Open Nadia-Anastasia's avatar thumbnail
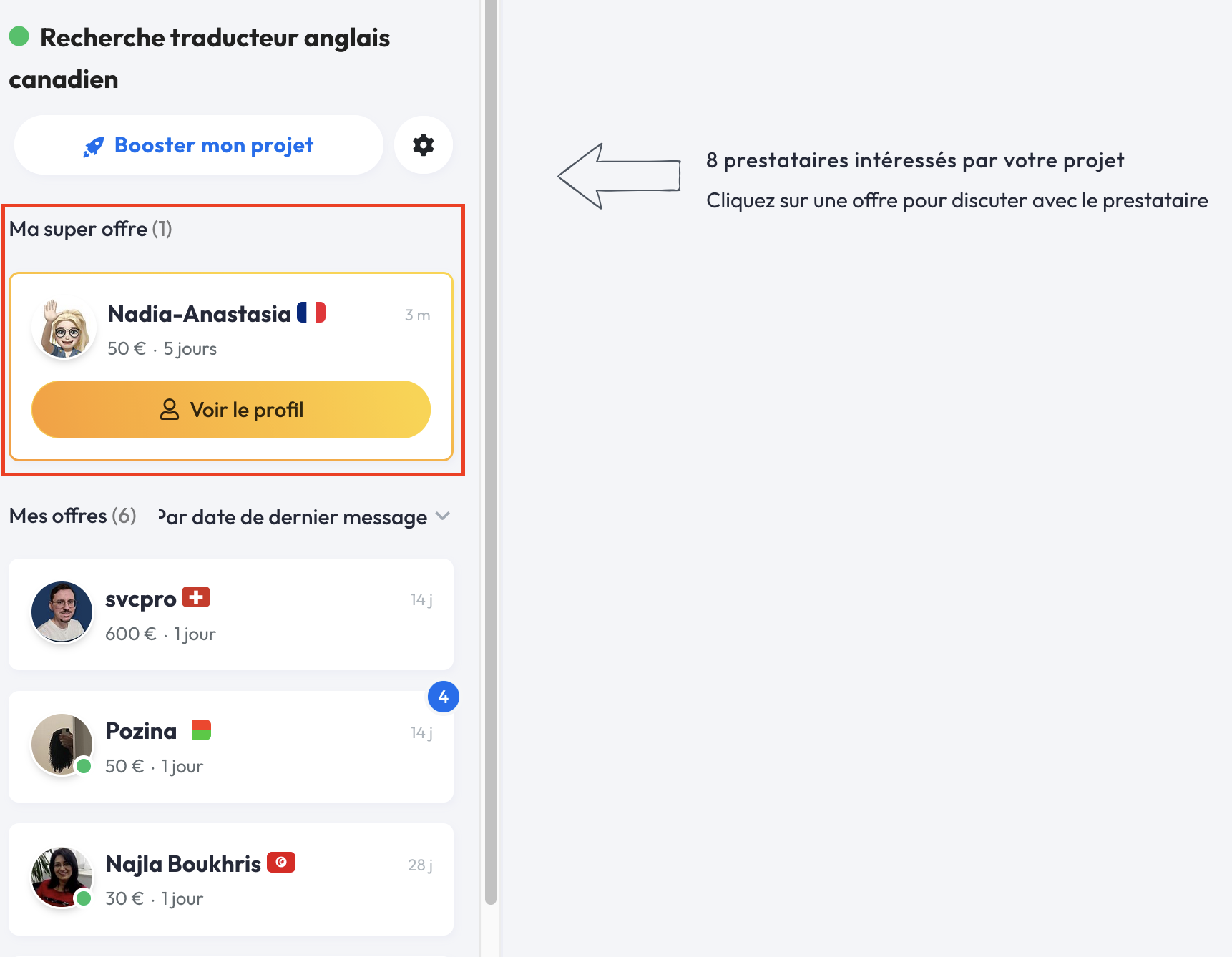Viewport: 1232px width, 957px height. (x=64, y=330)
